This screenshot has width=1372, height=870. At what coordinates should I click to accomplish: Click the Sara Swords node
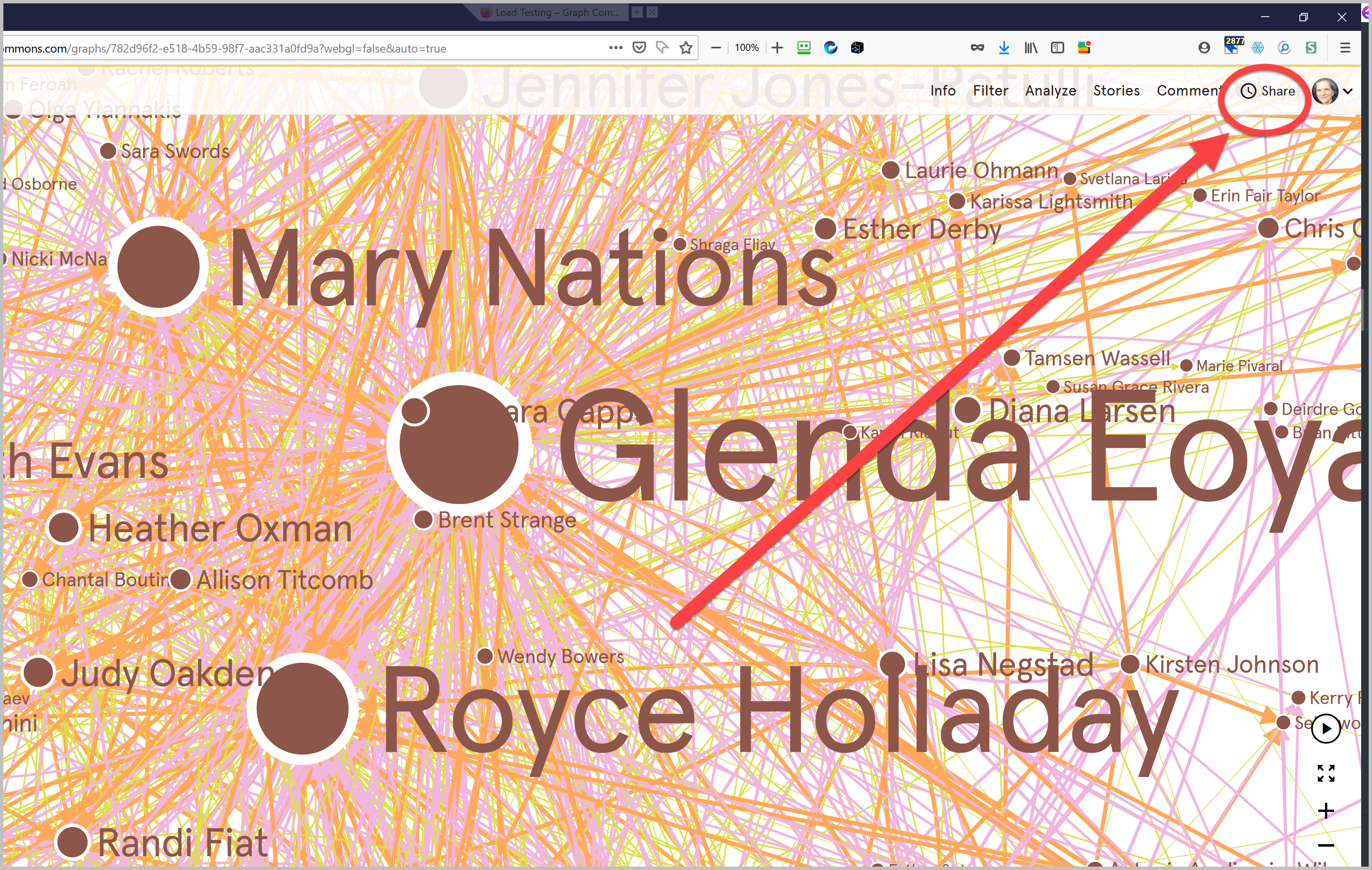tap(108, 151)
